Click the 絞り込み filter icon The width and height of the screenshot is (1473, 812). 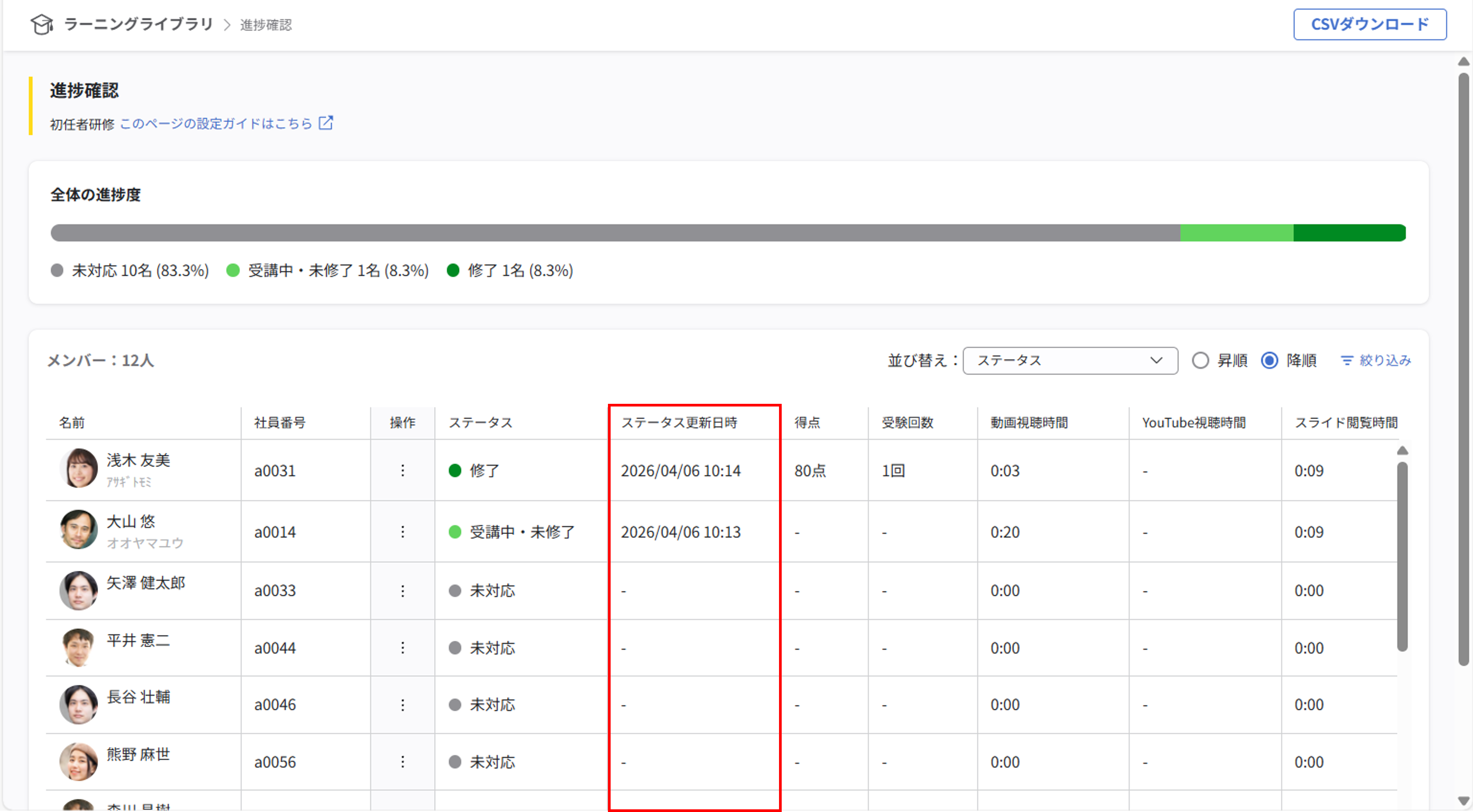tap(1347, 361)
